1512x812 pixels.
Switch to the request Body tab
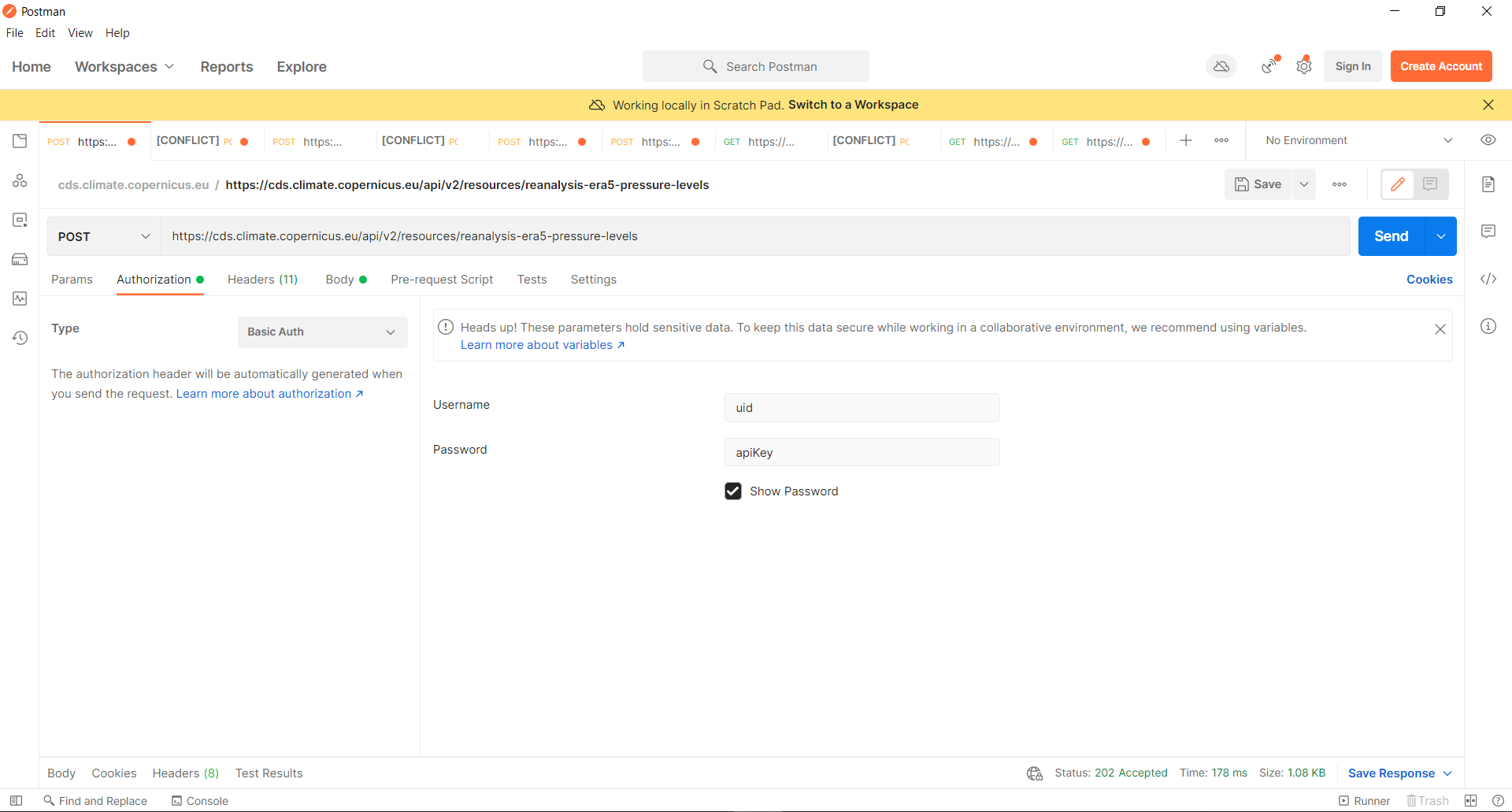[346, 280]
